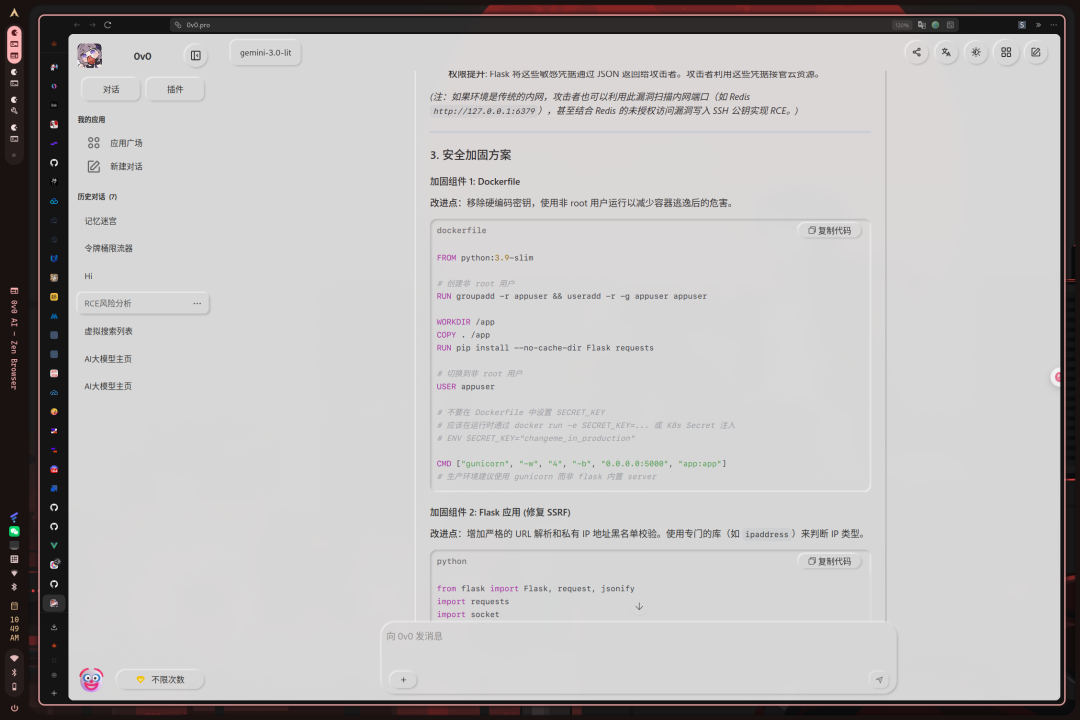Click the green globe extension icon
This screenshot has width=1080, height=720.
pos(935,25)
